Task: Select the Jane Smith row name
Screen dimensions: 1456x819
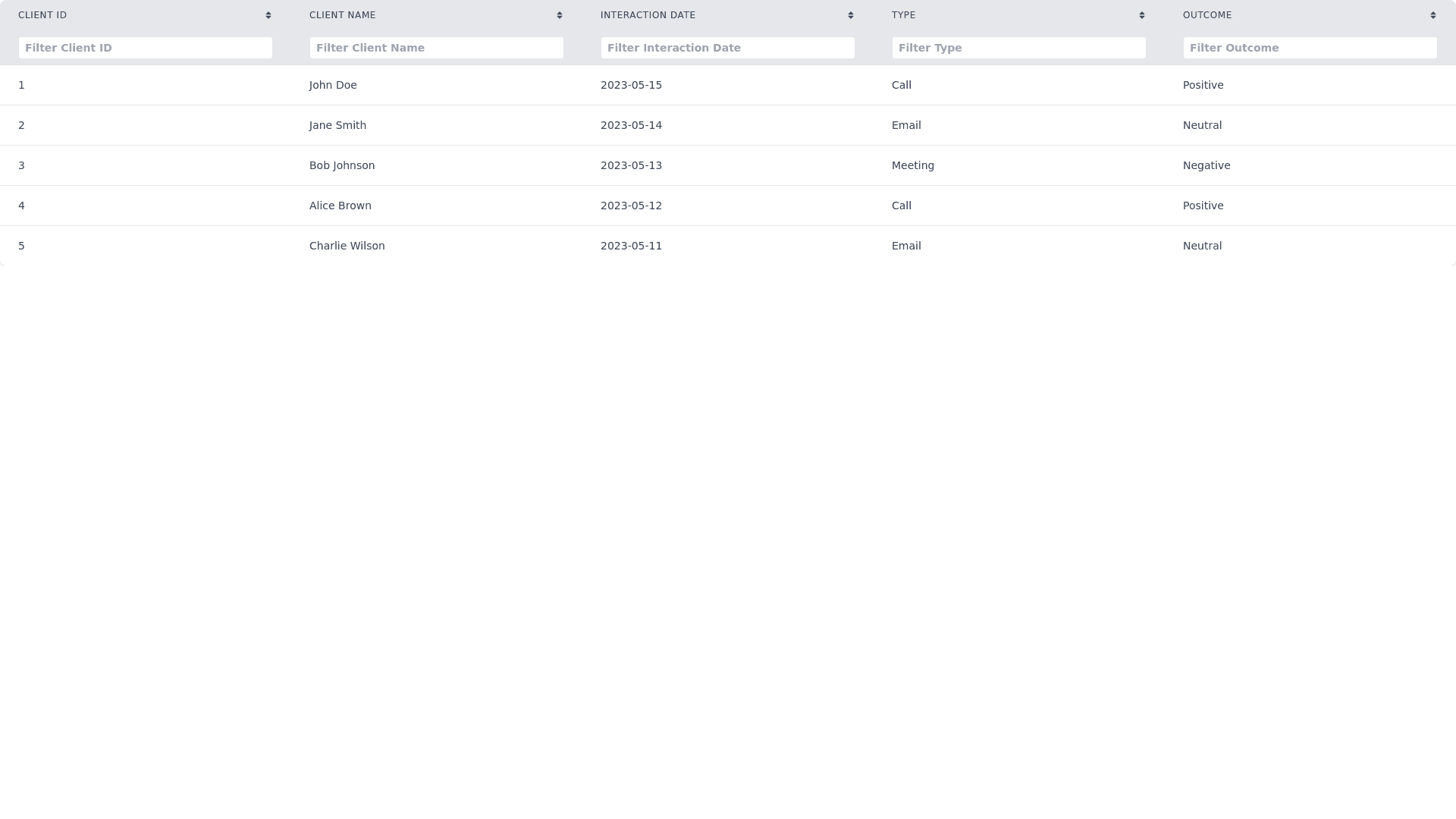Action: tap(337, 125)
